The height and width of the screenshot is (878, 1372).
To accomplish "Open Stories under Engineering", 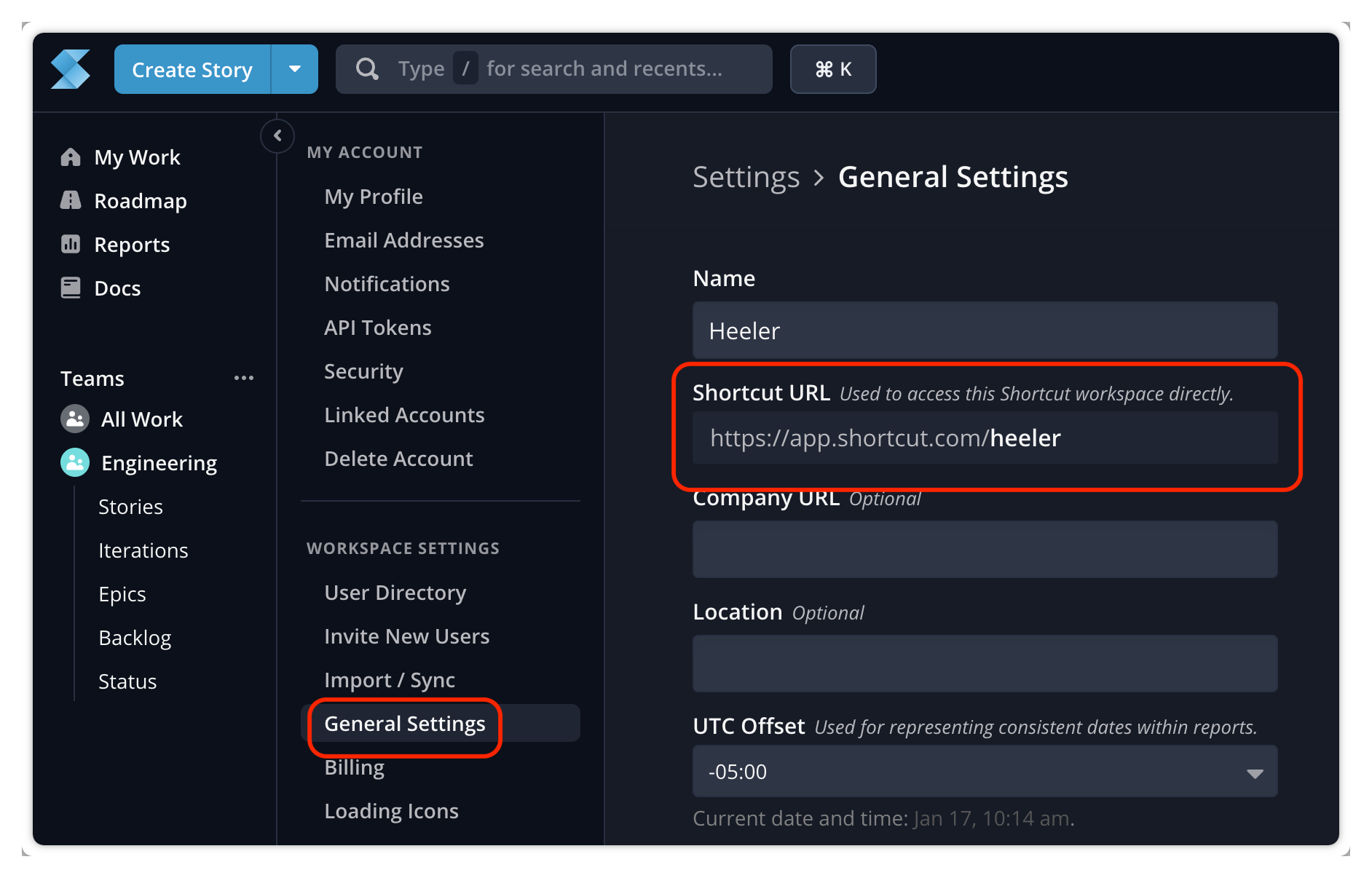I will pyautogui.click(x=130, y=507).
